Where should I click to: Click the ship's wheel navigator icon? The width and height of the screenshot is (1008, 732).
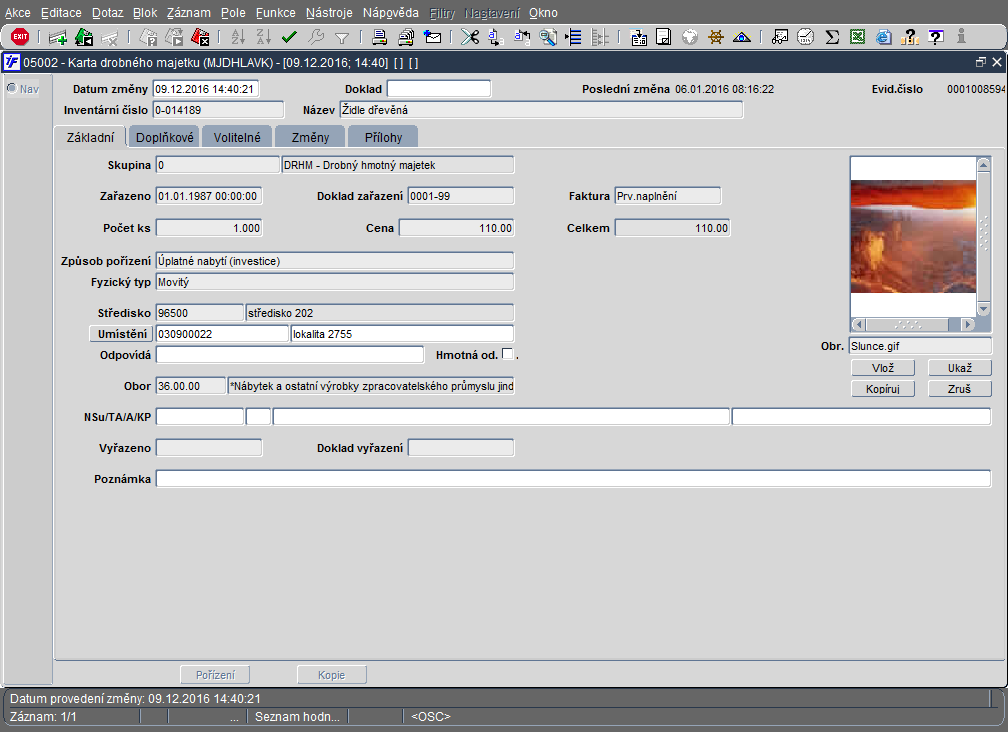click(716, 37)
